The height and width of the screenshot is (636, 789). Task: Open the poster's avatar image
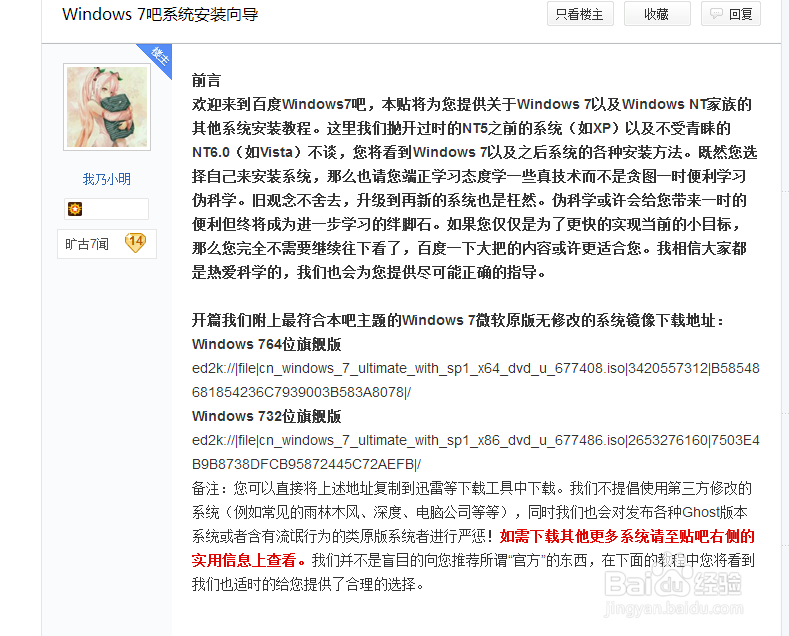107,107
